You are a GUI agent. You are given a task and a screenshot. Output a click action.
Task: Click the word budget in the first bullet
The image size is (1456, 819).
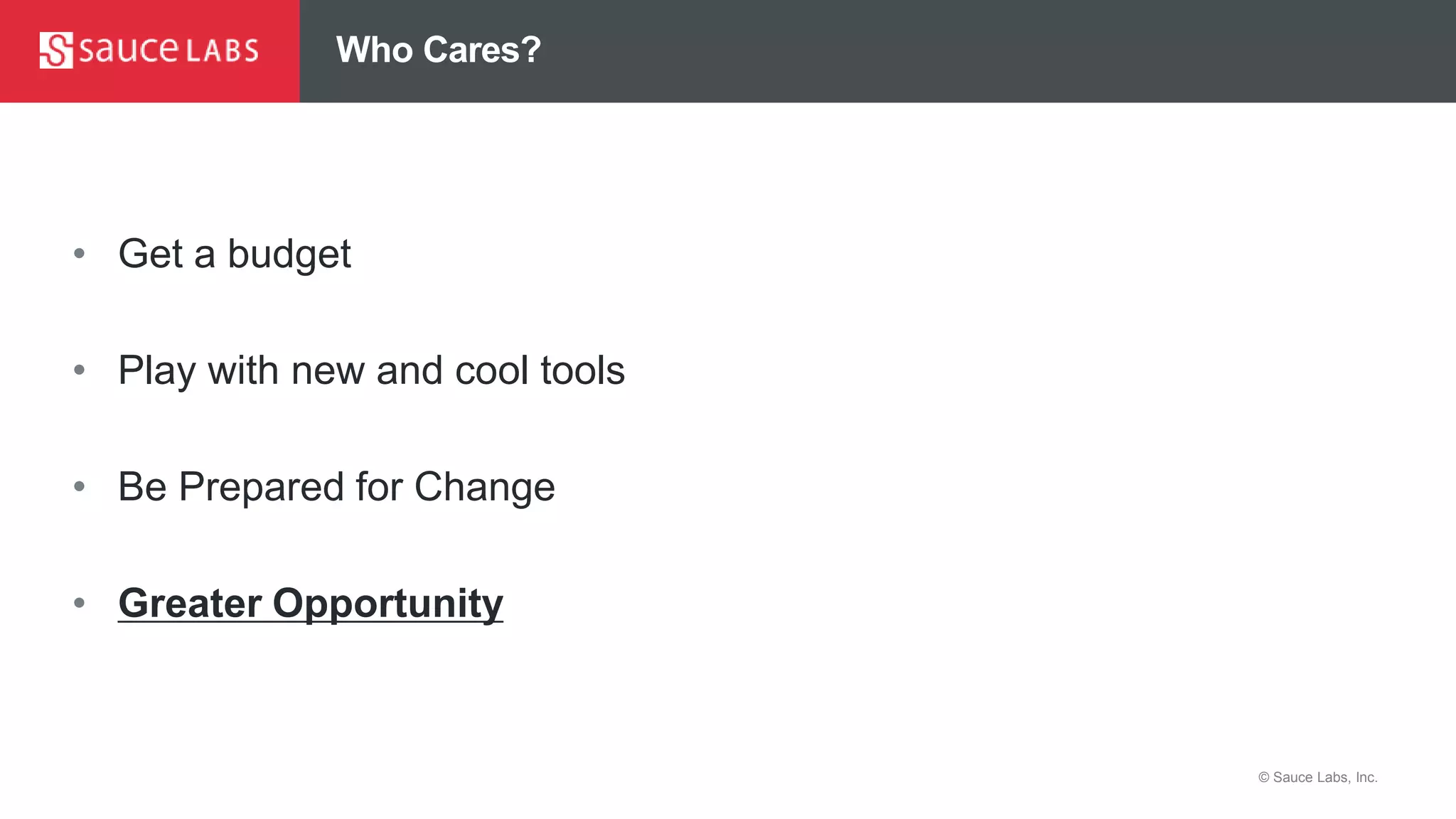tap(289, 255)
